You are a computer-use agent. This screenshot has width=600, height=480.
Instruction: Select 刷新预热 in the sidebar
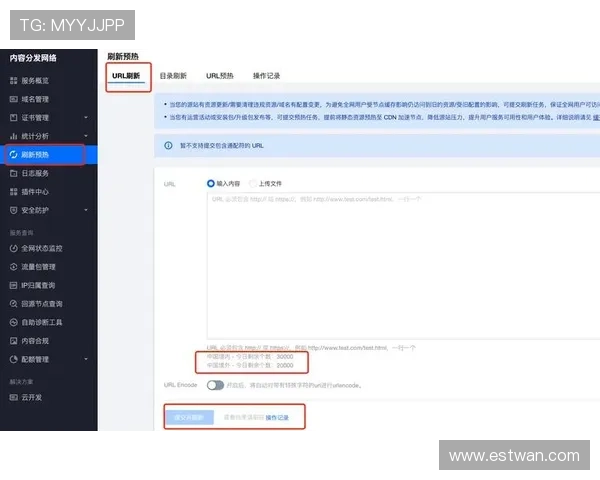click(x=35, y=155)
